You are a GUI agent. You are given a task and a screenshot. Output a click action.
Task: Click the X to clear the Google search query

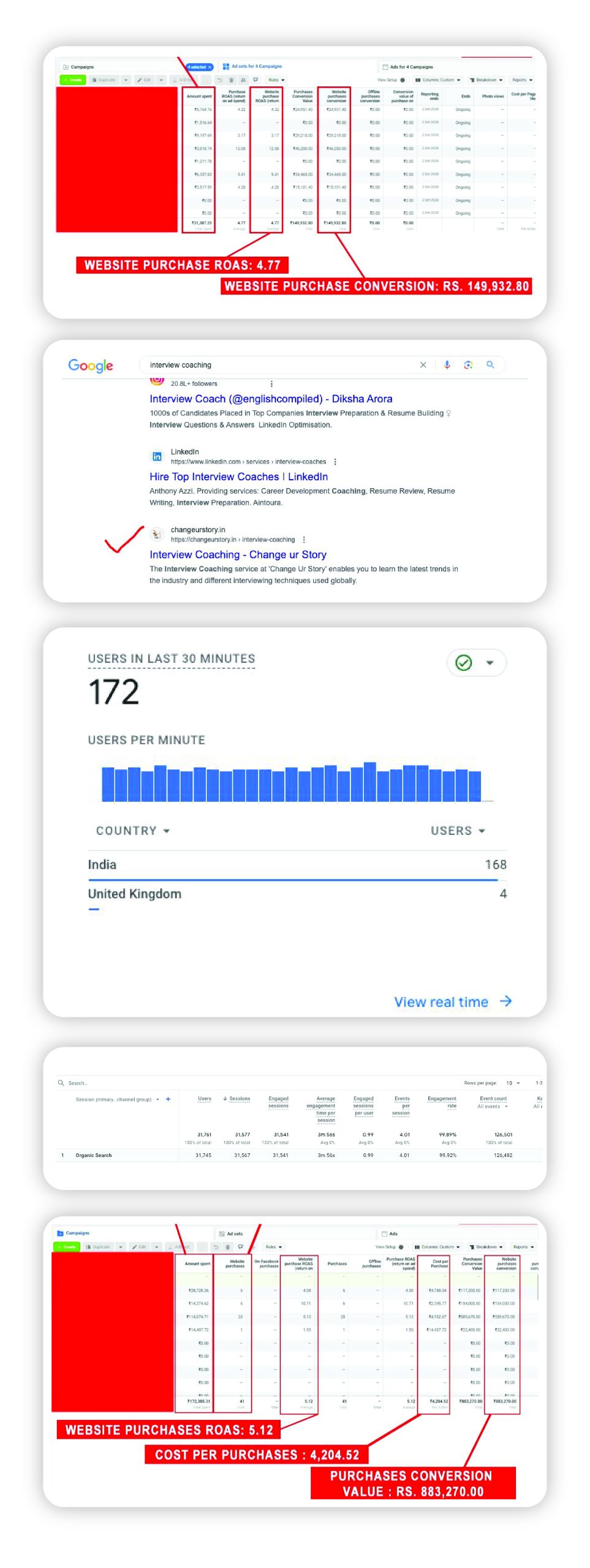pyautogui.click(x=423, y=365)
